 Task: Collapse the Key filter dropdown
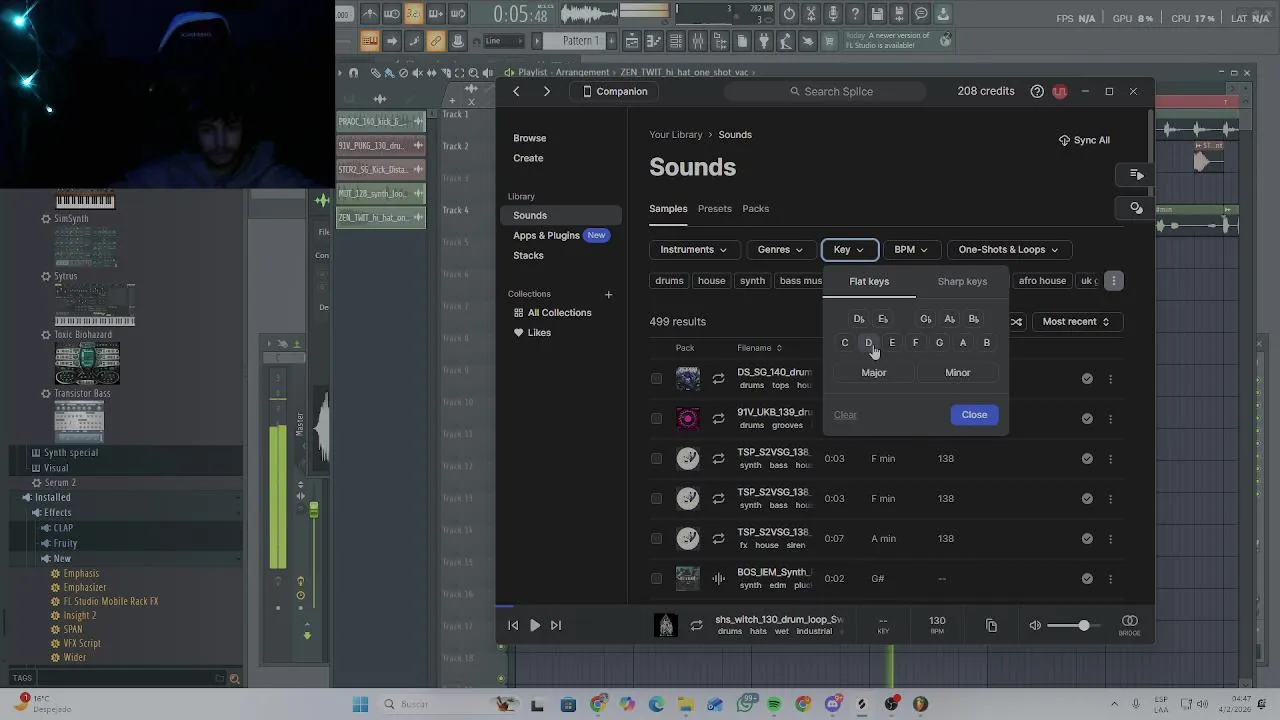(x=849, y=250)
